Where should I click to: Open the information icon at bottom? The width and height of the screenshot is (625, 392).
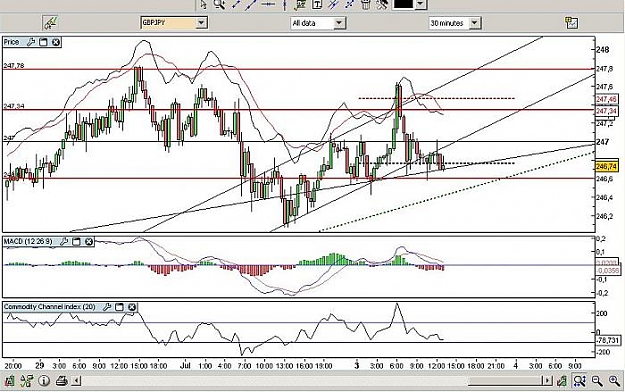click(44, 381)
